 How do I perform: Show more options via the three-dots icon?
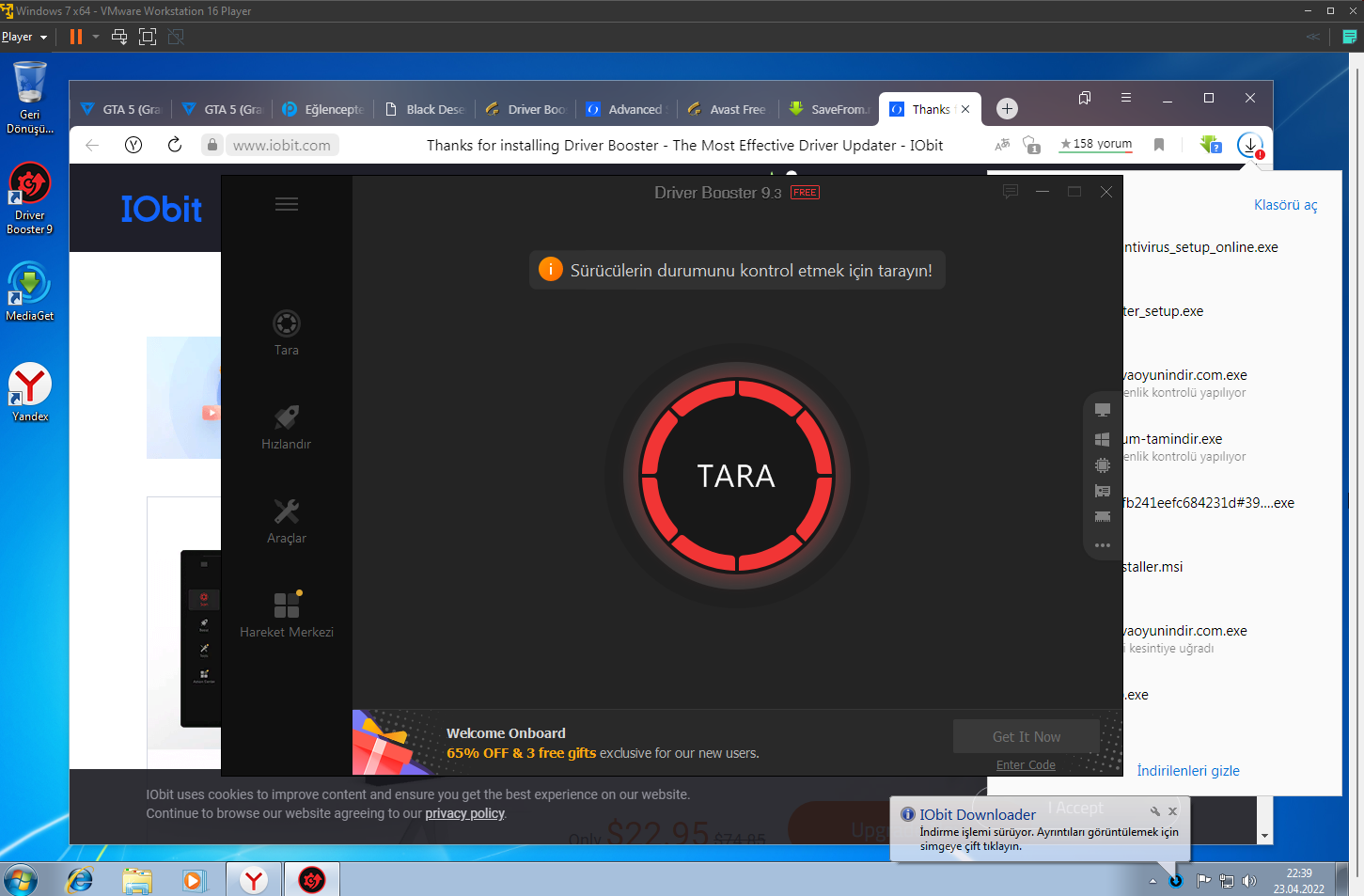point(1103,545)
